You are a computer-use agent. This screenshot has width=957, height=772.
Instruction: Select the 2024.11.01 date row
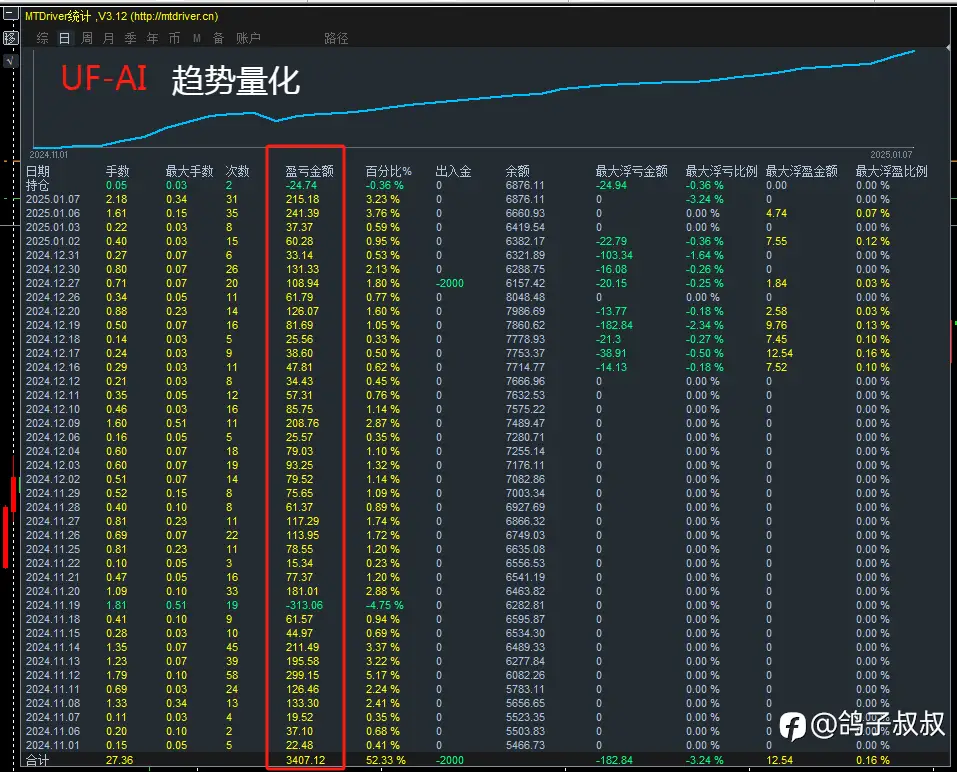pos(52,745)
